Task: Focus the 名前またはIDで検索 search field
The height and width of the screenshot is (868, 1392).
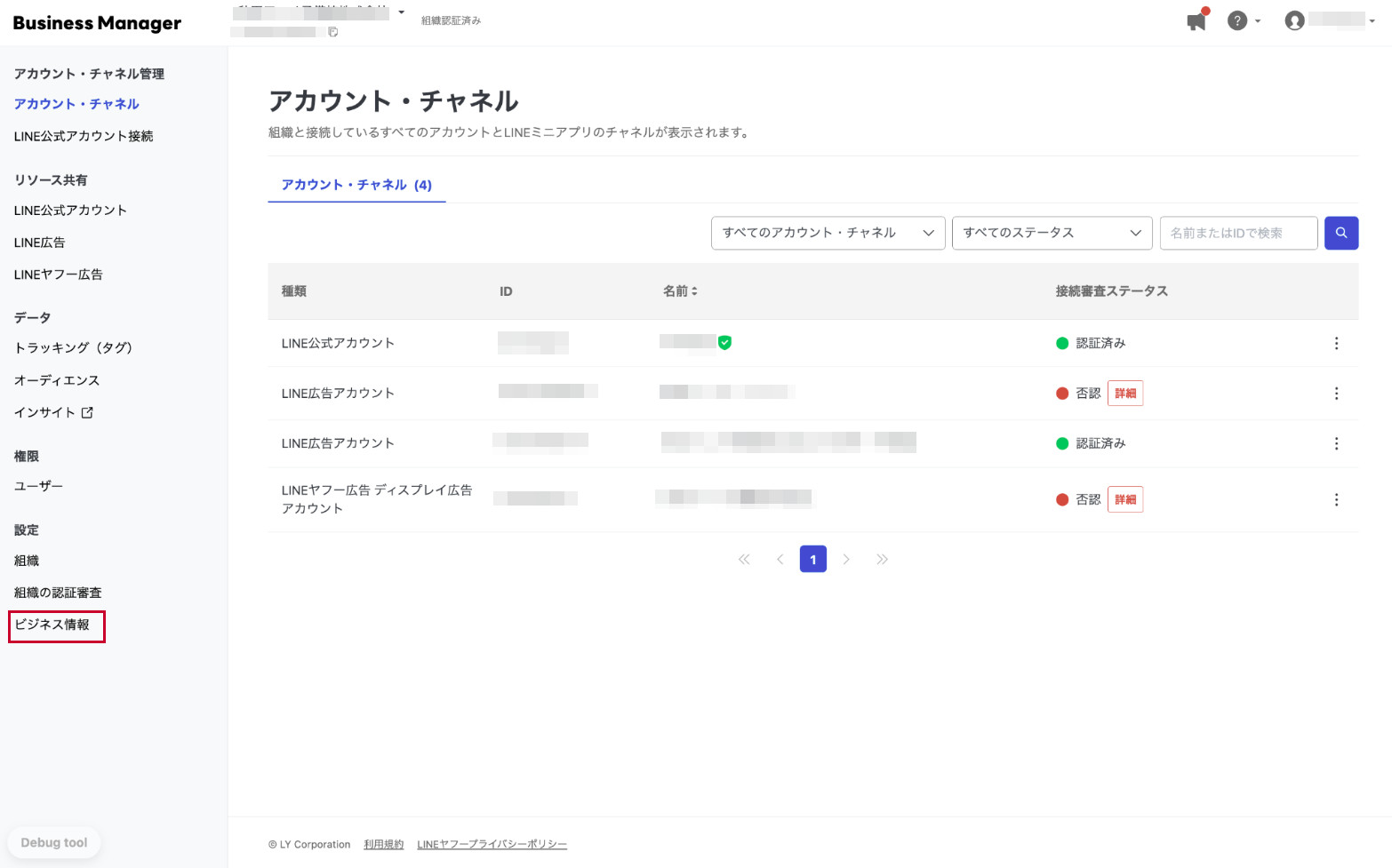Action: (1238, 233)
